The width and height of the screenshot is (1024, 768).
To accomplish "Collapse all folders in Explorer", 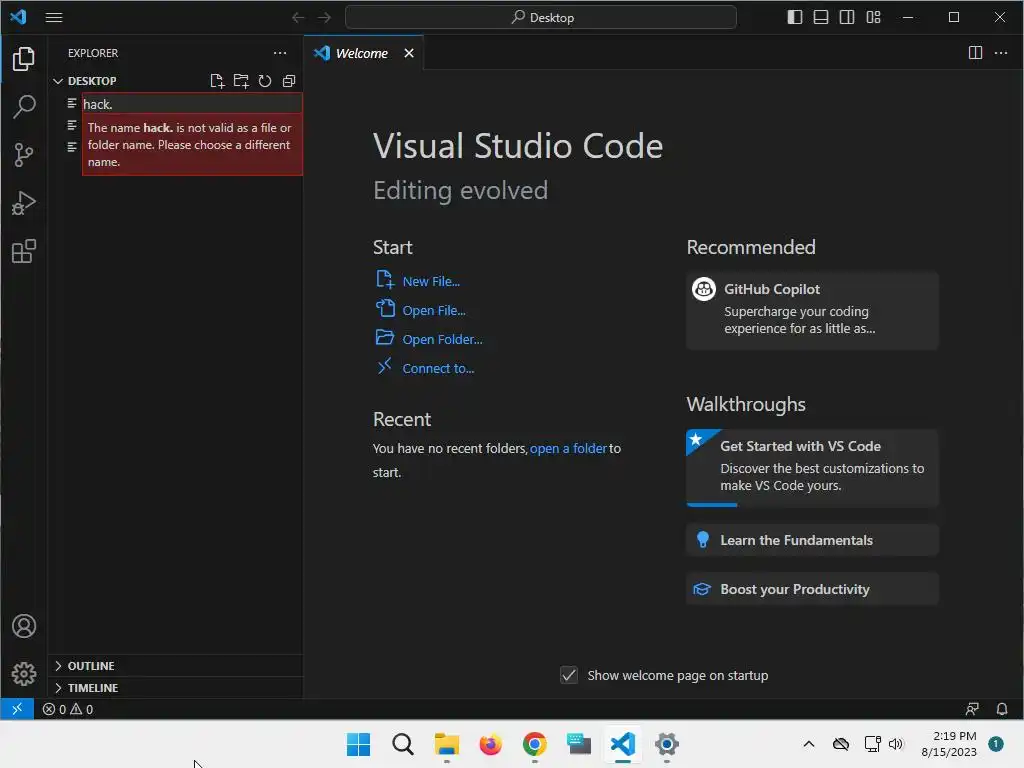I will (x=289, y=81).
